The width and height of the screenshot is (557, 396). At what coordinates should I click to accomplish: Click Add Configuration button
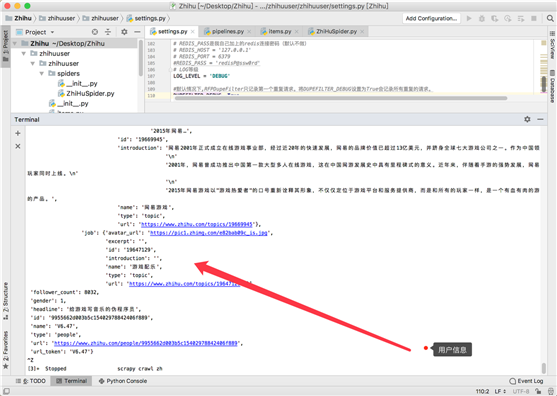tap(431, 18)
